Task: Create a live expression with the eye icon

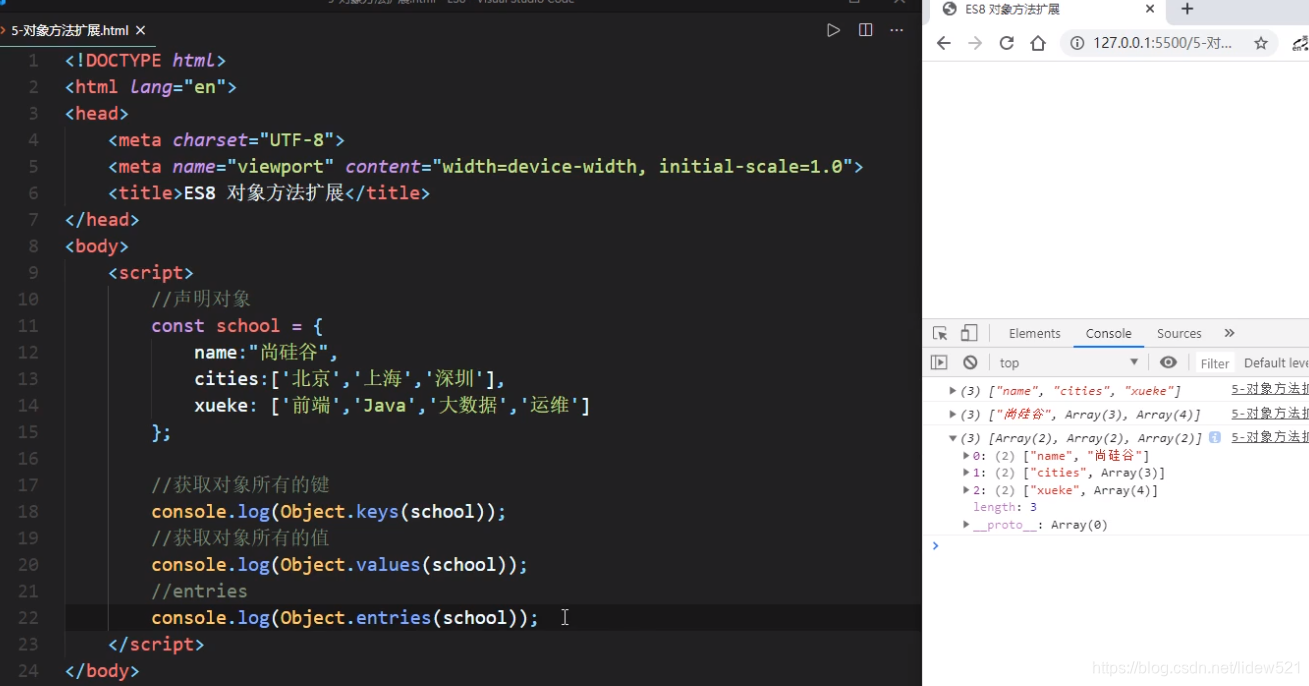Action: [x=1168, y=362]
